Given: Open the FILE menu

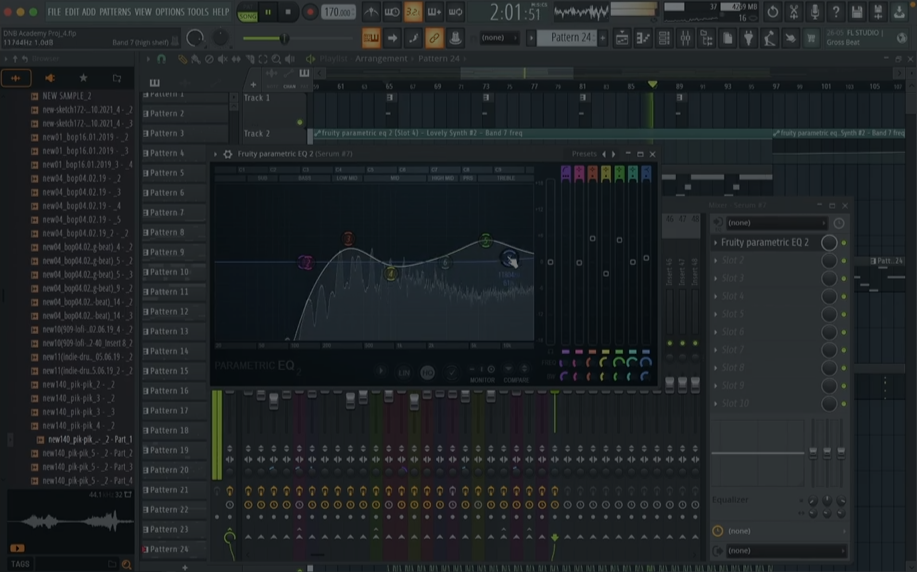Looking at the screenshot, I should tap(54, 12).
